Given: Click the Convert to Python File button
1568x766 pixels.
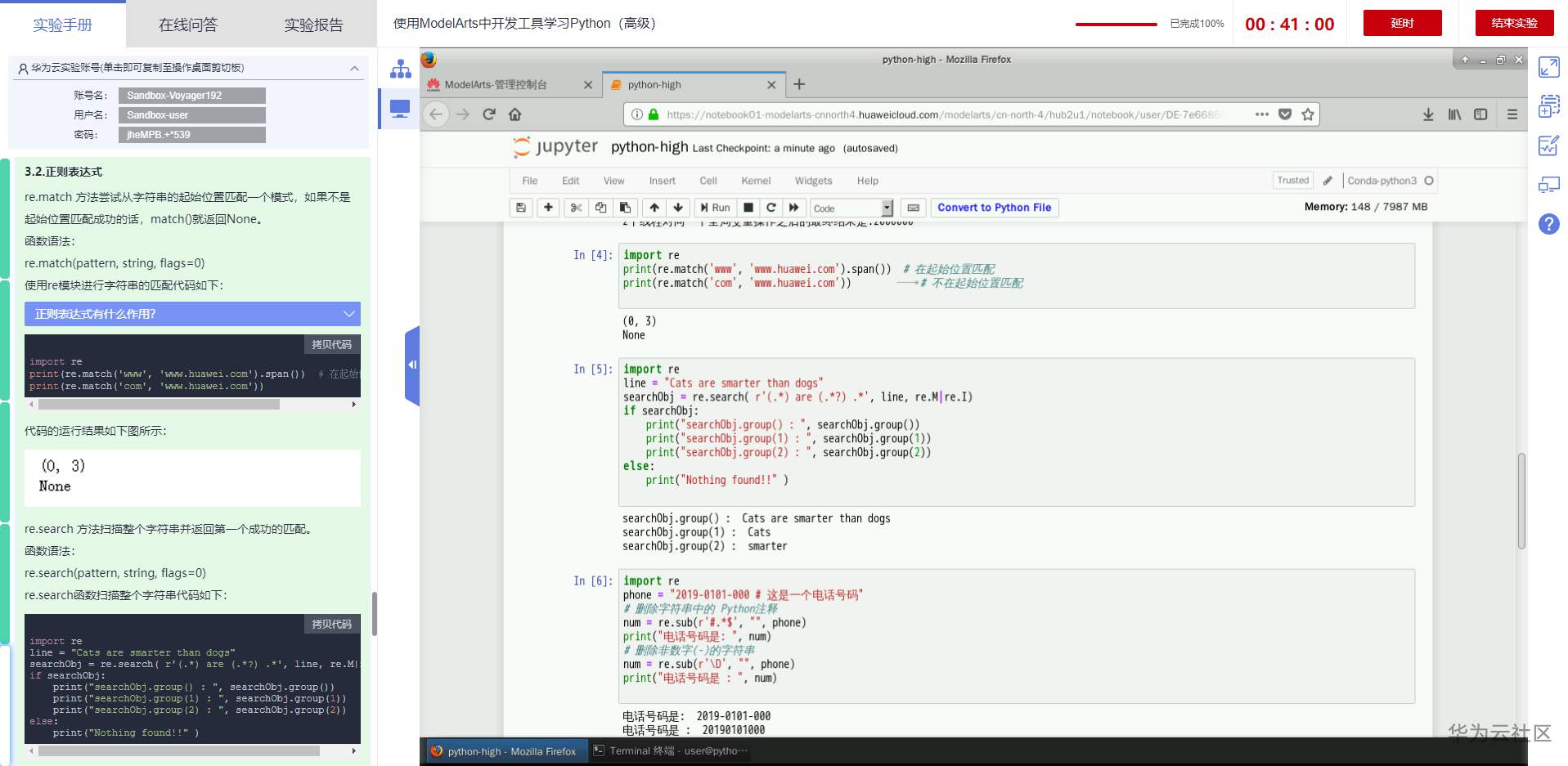Looking at the screenshot, I should click(x=994, y=208).
